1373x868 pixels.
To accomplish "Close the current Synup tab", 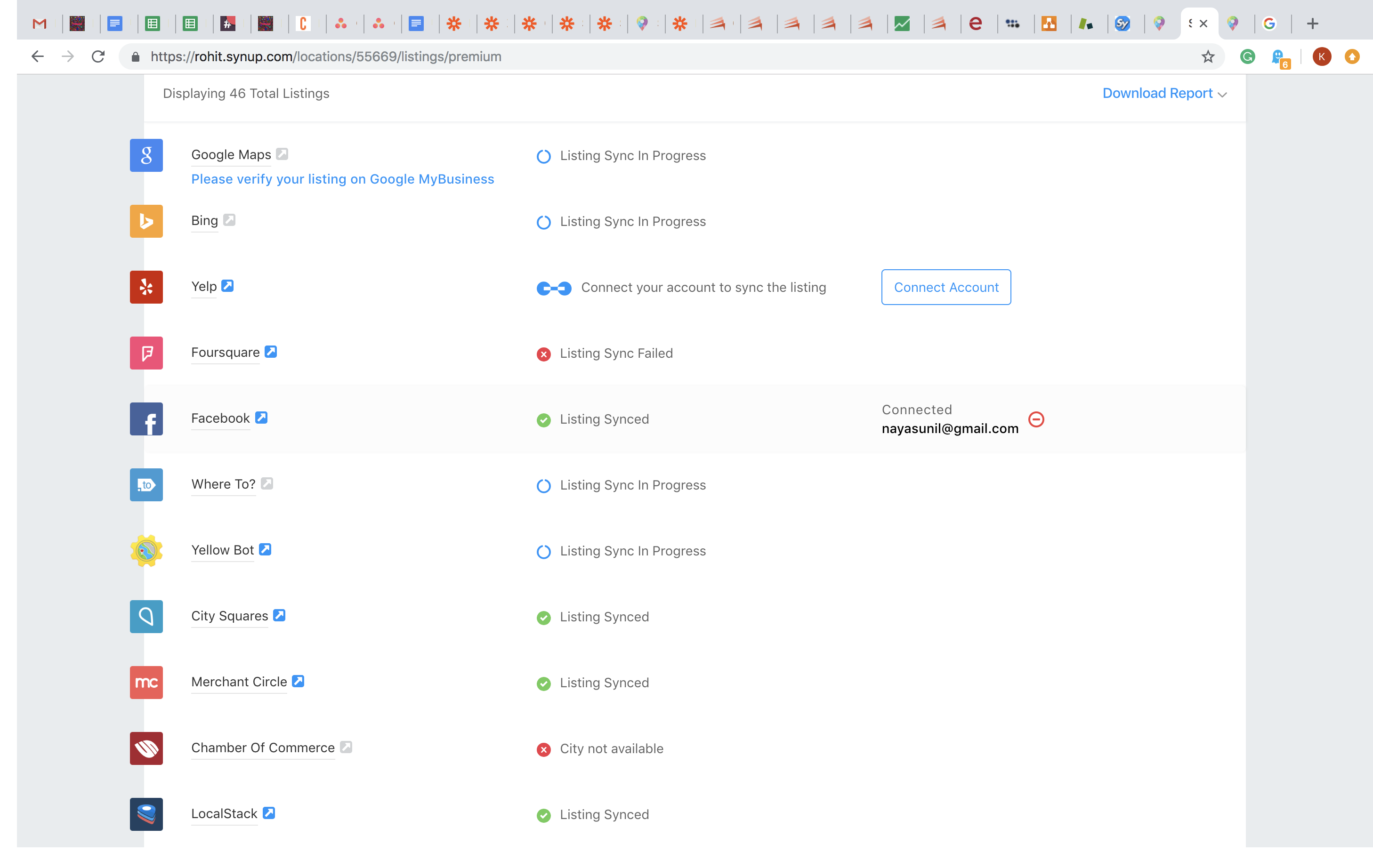I will pos(1203,24).
